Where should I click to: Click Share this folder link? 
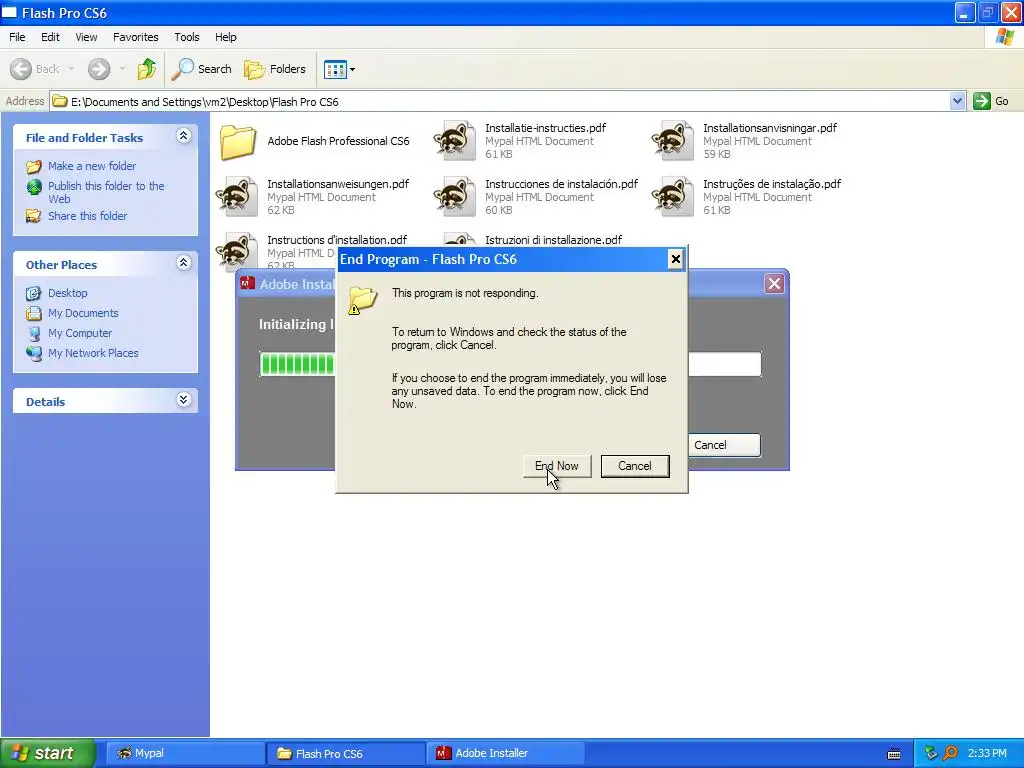tap(88, 216)
